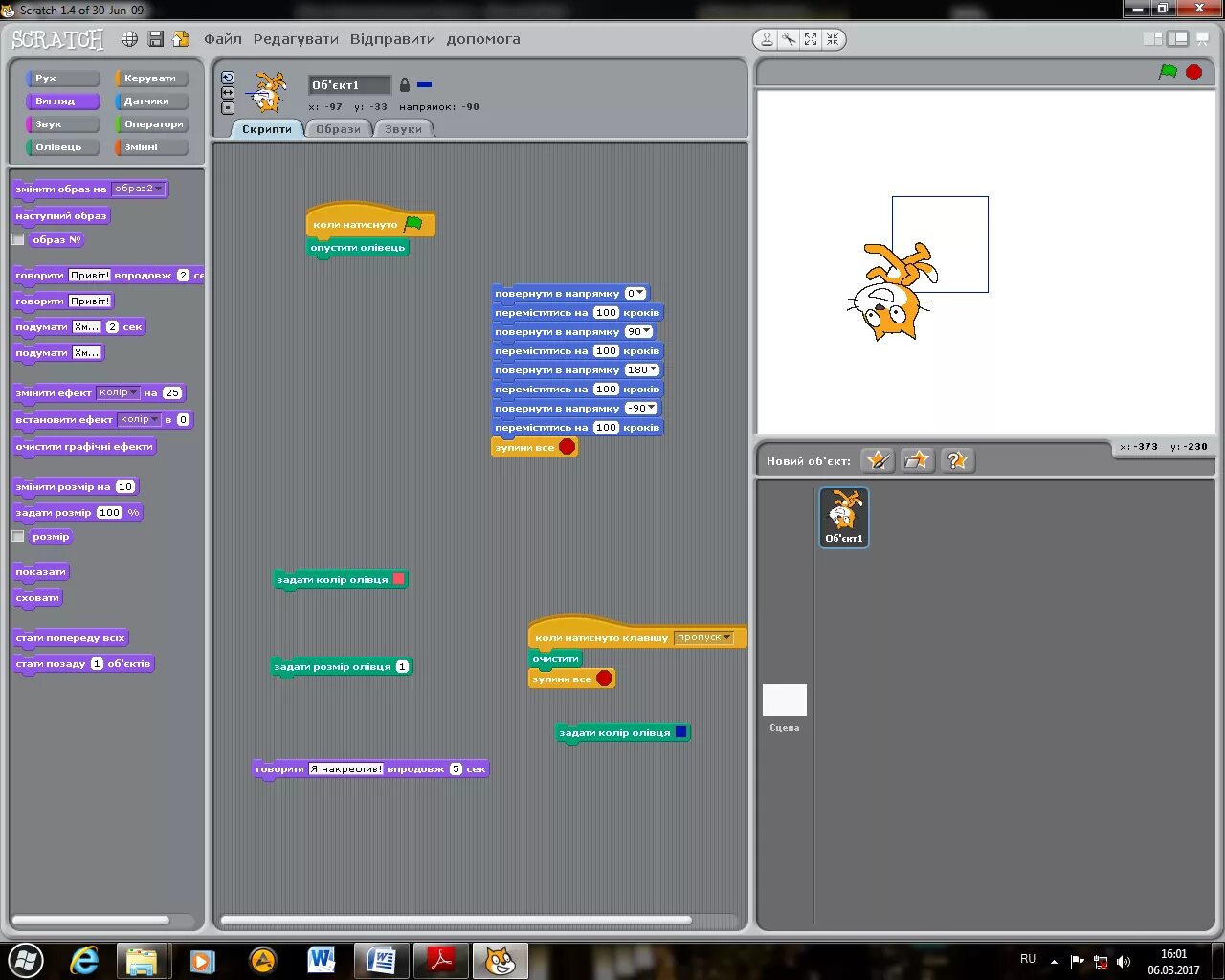The height and width of the screenshot is (980, 1225).
Task: Click the green flag above stage
Action: (x=1168, y=72)
